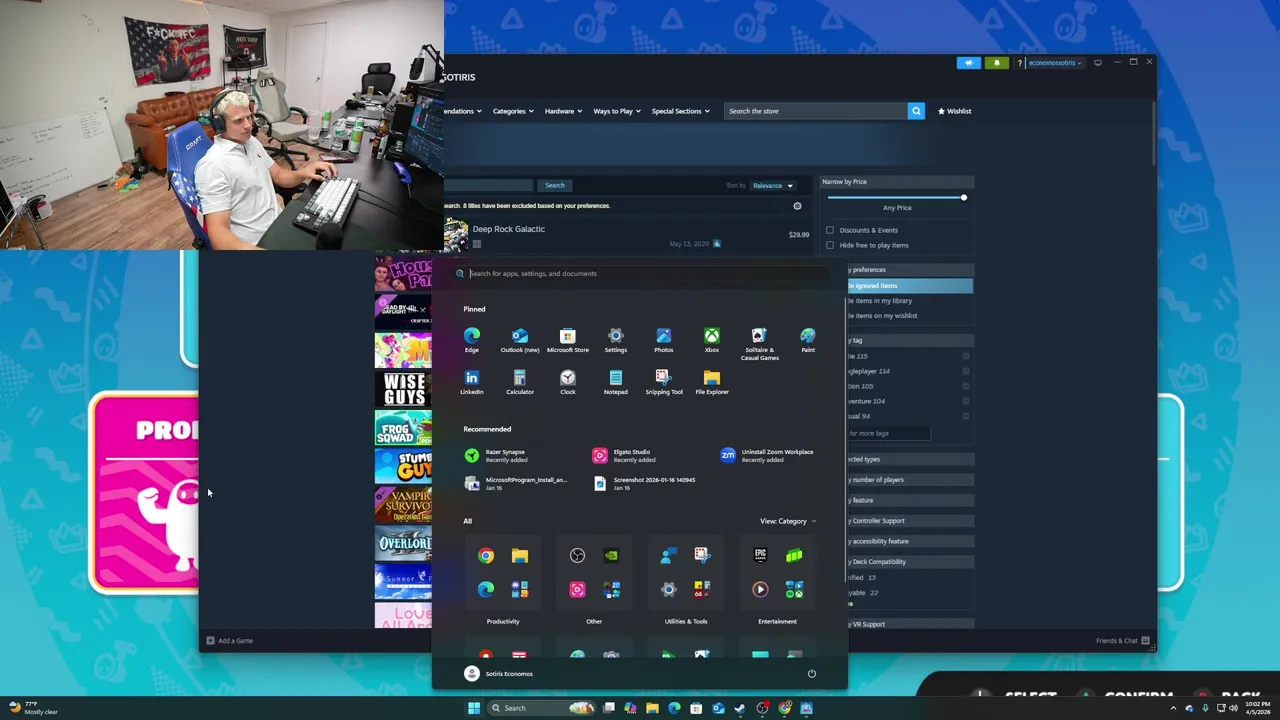Expand Controller Support filter section
The image size is (1280, 720).
coord(909,521)
